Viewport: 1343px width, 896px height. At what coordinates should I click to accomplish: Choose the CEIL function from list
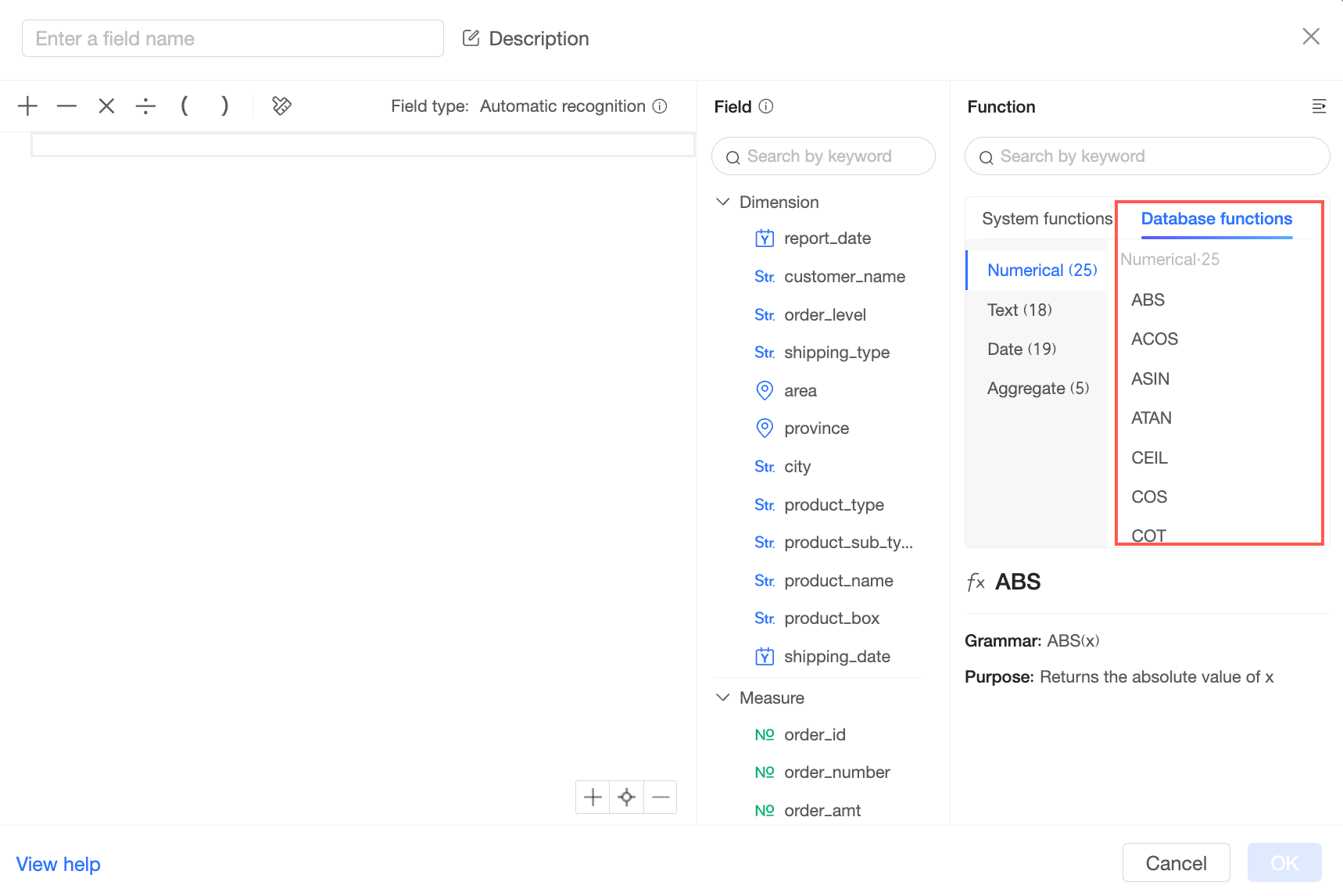(1149, 458)
